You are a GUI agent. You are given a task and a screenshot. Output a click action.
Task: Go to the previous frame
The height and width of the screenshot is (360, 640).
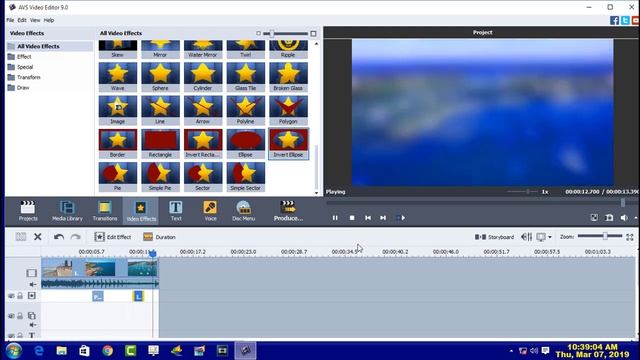tap(368, 218)
